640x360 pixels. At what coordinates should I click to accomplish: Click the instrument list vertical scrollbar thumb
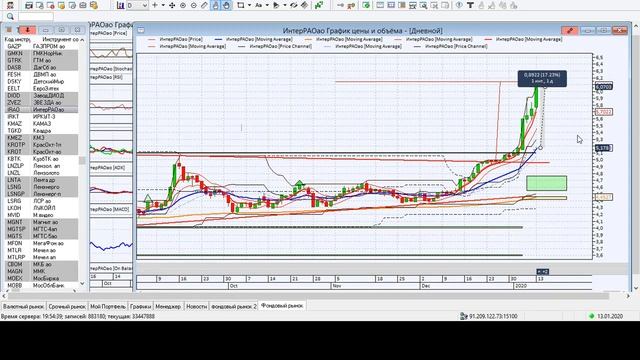[82, 160]
